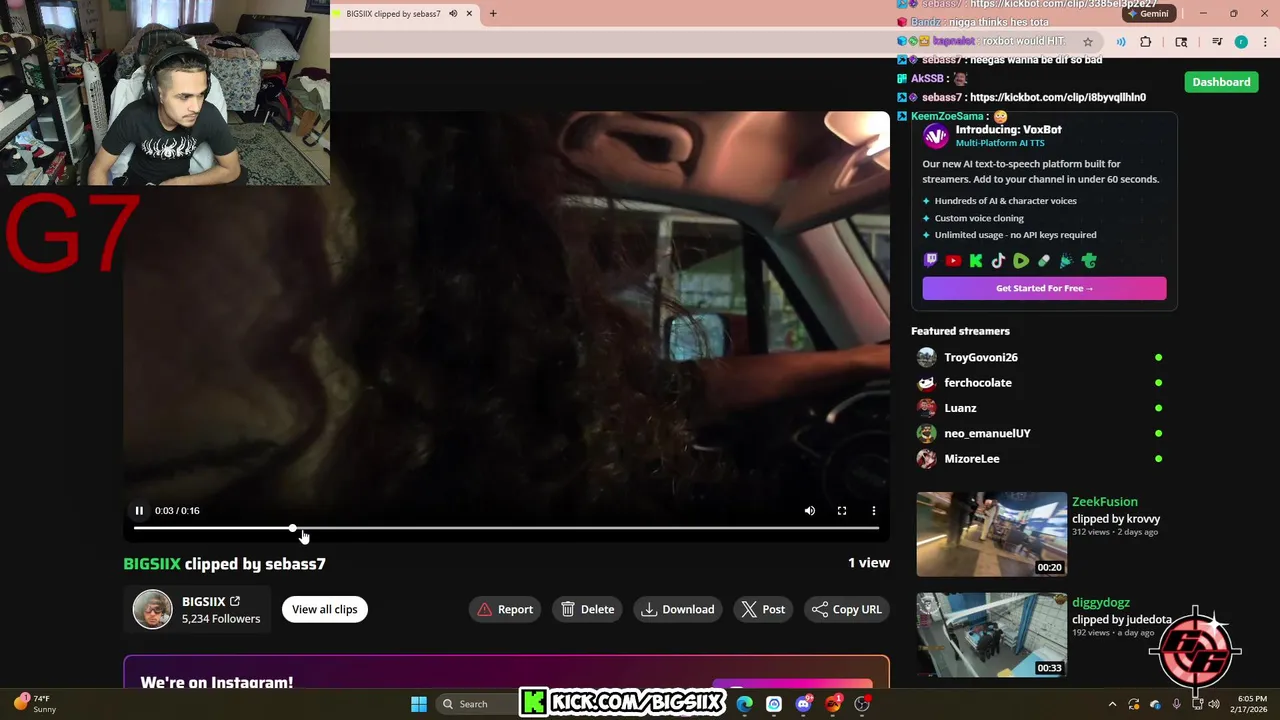This screenshot has width=1280, height=720.
Task: Open EA app from taskbar
Action: point(833,704)
